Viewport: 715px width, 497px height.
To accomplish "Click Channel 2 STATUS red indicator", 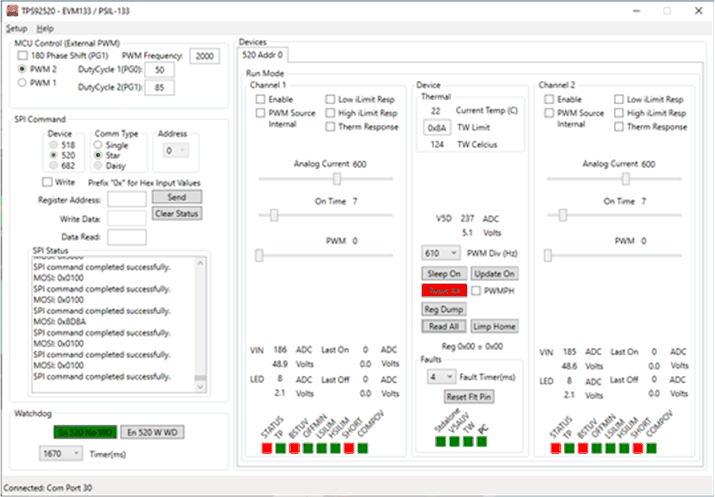I will click(x=555, y=448).
